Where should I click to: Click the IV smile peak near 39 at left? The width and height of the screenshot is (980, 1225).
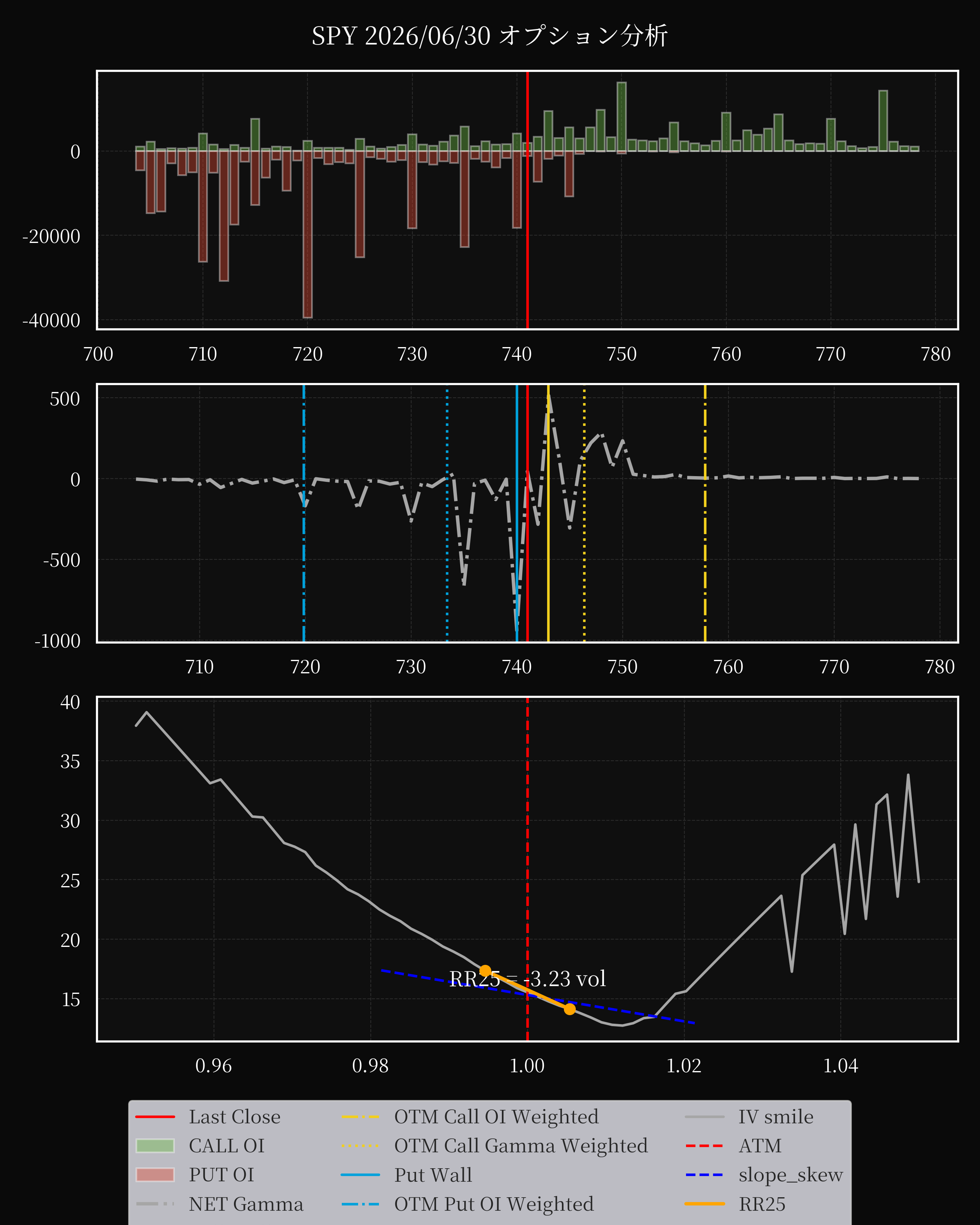(147, 713)
